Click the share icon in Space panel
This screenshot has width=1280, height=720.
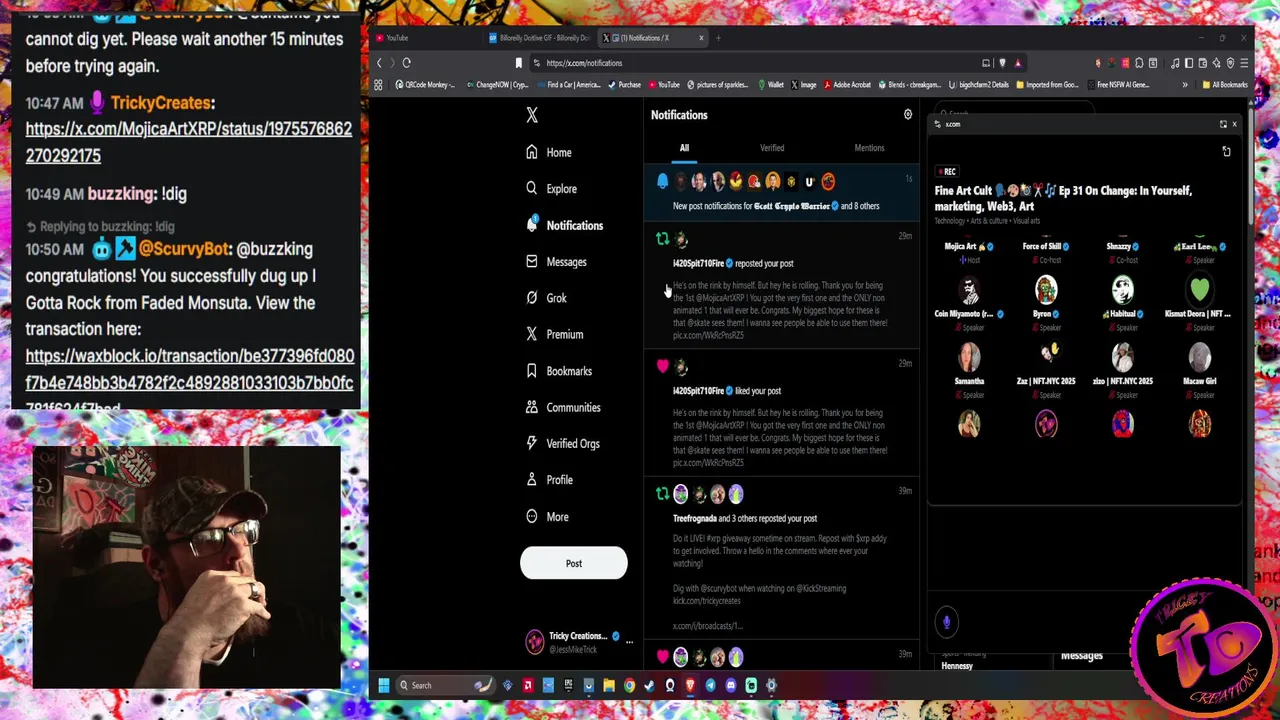pyautogui.click(x=1226, y=151)
